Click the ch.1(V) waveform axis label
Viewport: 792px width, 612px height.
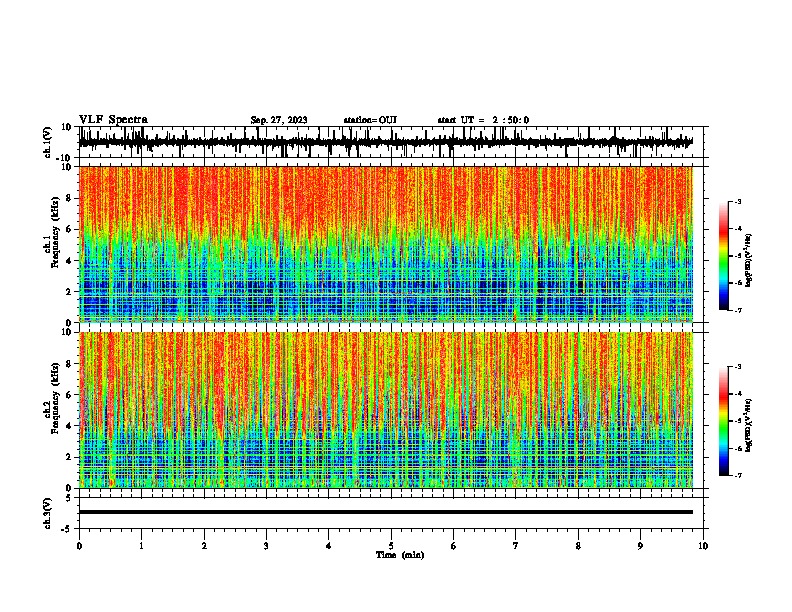tap(48, 142)
